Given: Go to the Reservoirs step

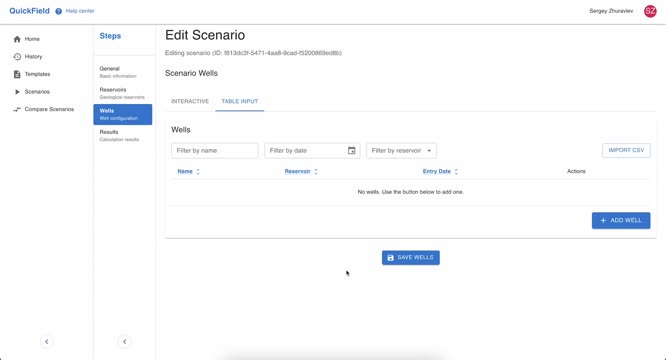Looking at the screenshot, I should point(123,93).
